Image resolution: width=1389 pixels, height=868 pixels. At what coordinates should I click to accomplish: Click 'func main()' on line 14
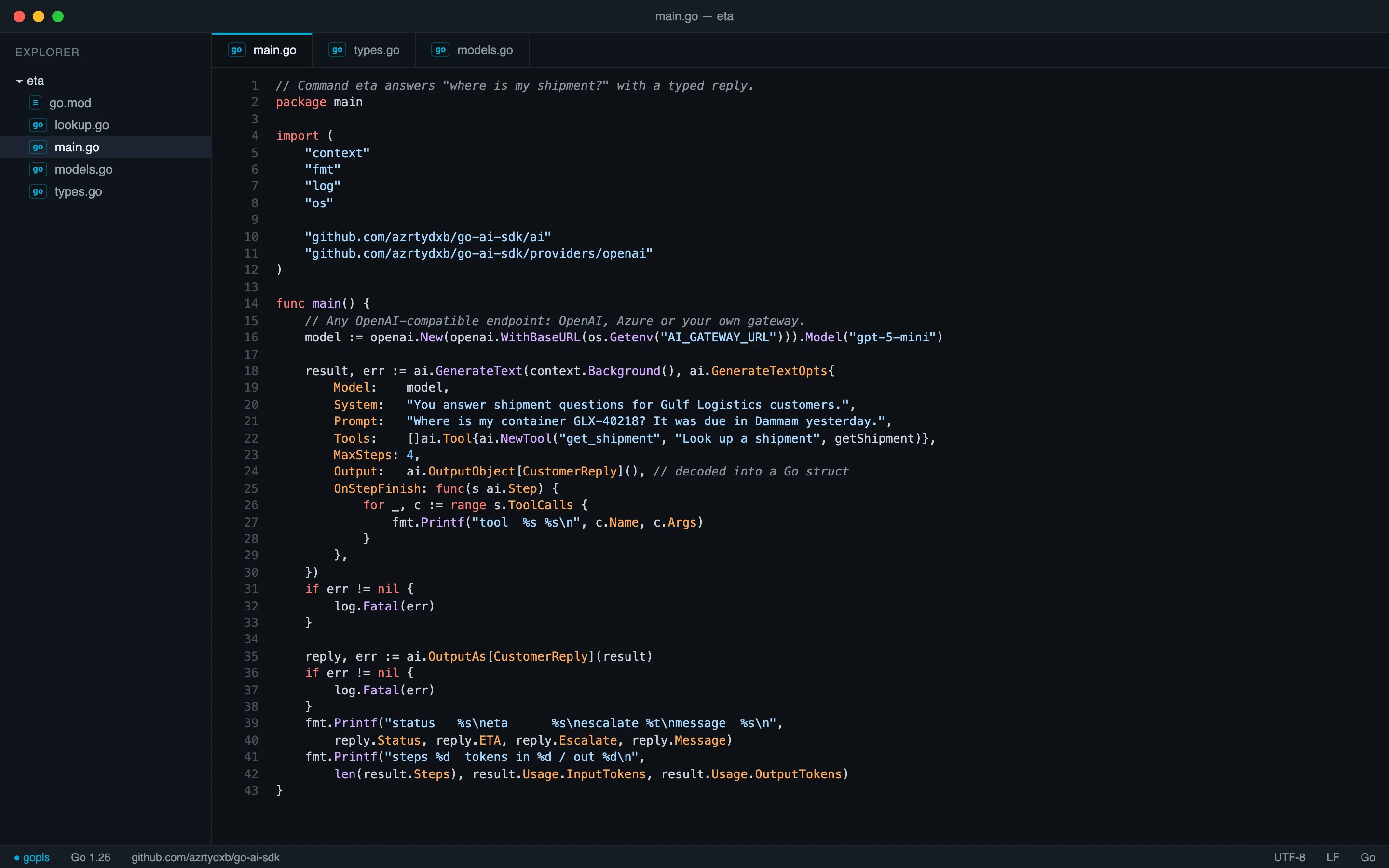click(x=316, y=304)
